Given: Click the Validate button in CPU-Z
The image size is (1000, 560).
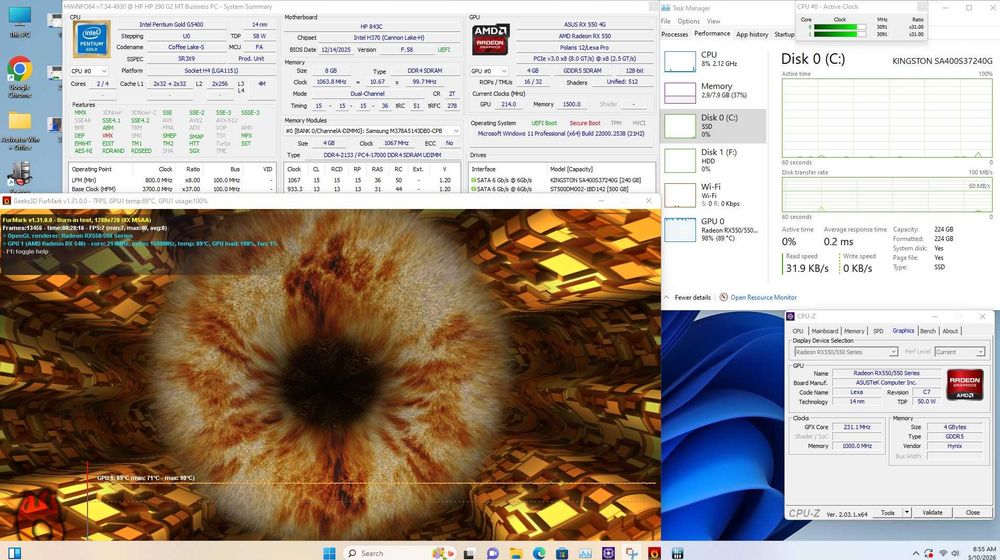Looking at the screenshot, I should [x=932, y=512].
